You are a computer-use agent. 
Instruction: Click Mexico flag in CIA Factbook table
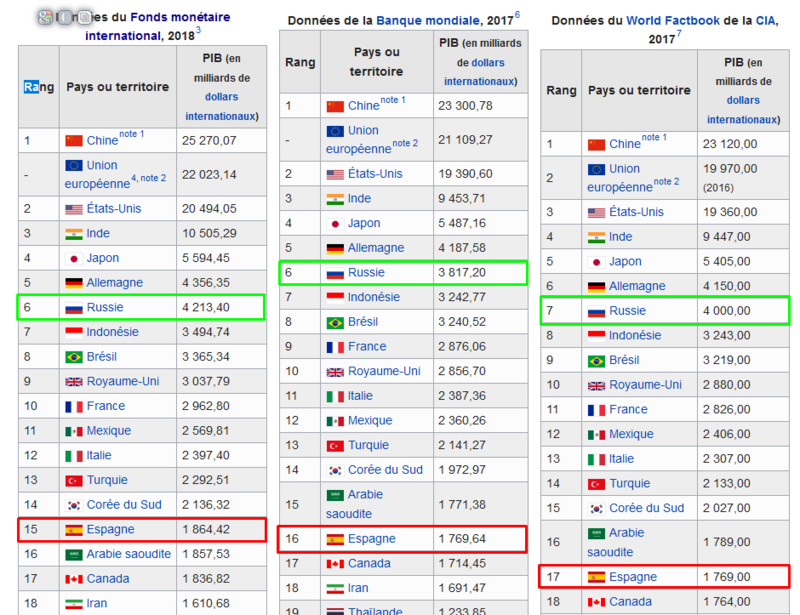[x=596, y=435]
